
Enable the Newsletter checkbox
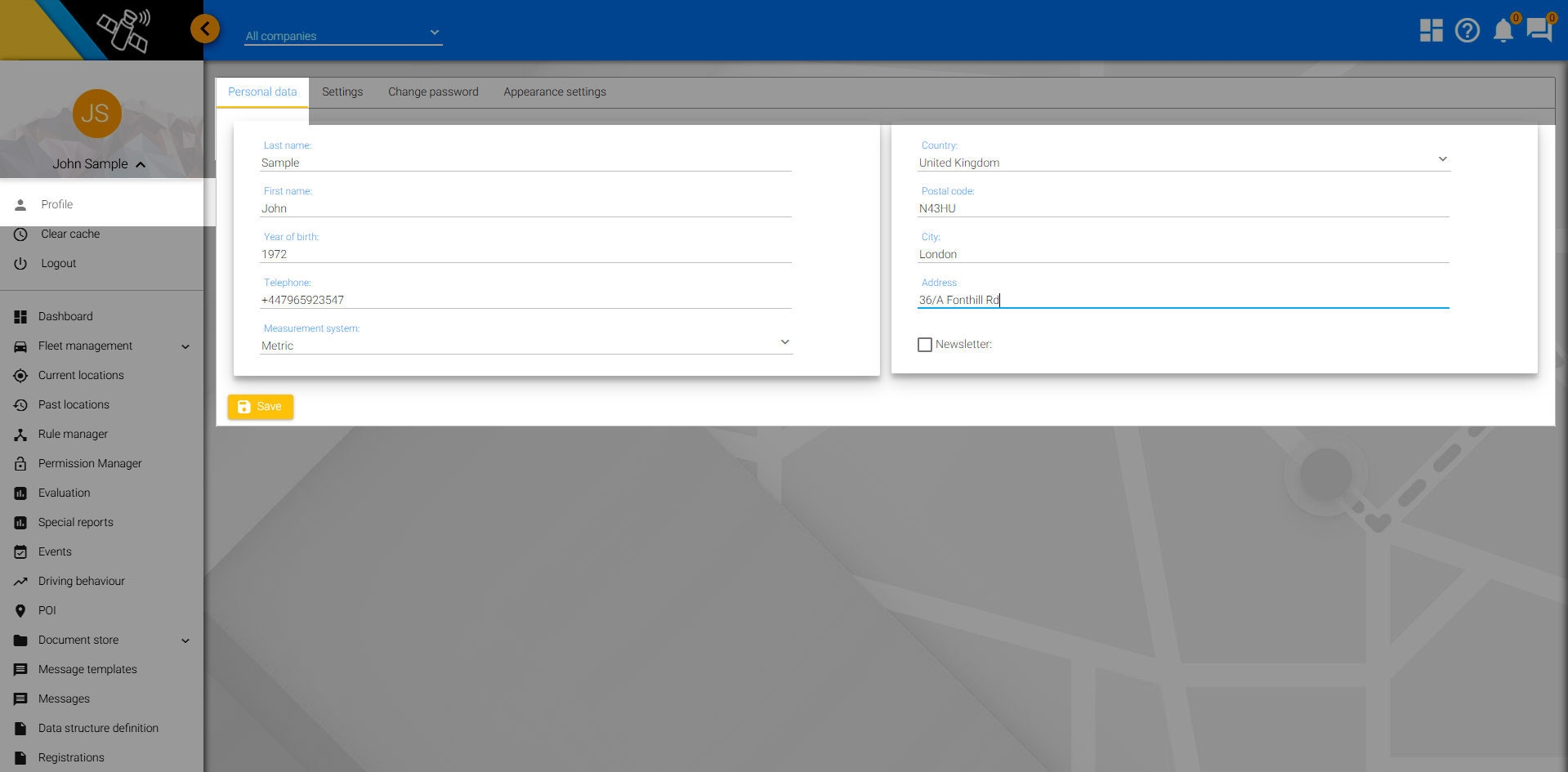tap(925, 345)
